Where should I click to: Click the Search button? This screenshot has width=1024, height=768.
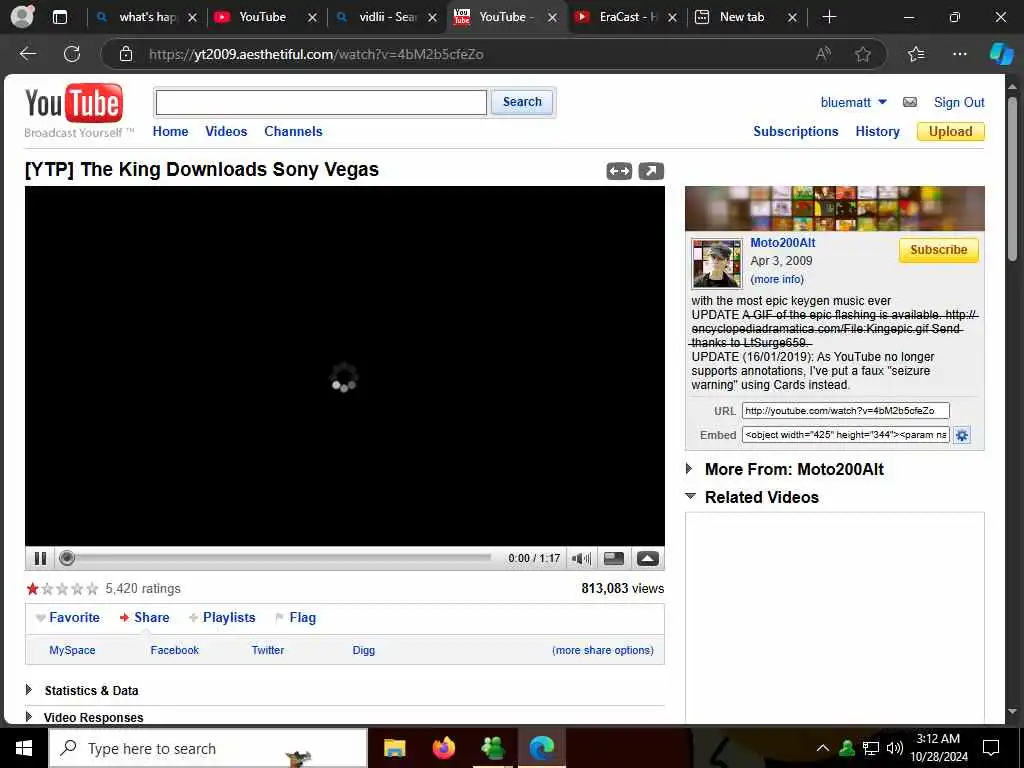click(x=522, y=102)
